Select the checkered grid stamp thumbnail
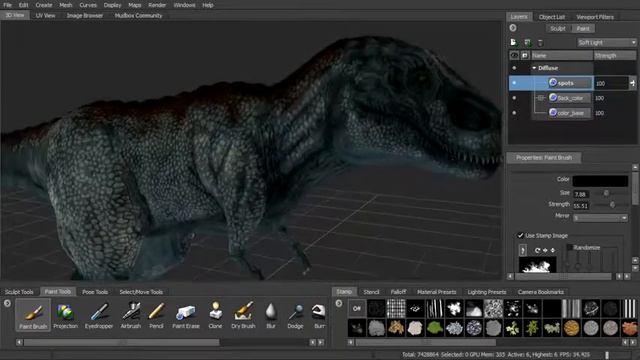Screen dimensions: 640x360 tap(396, 308)
